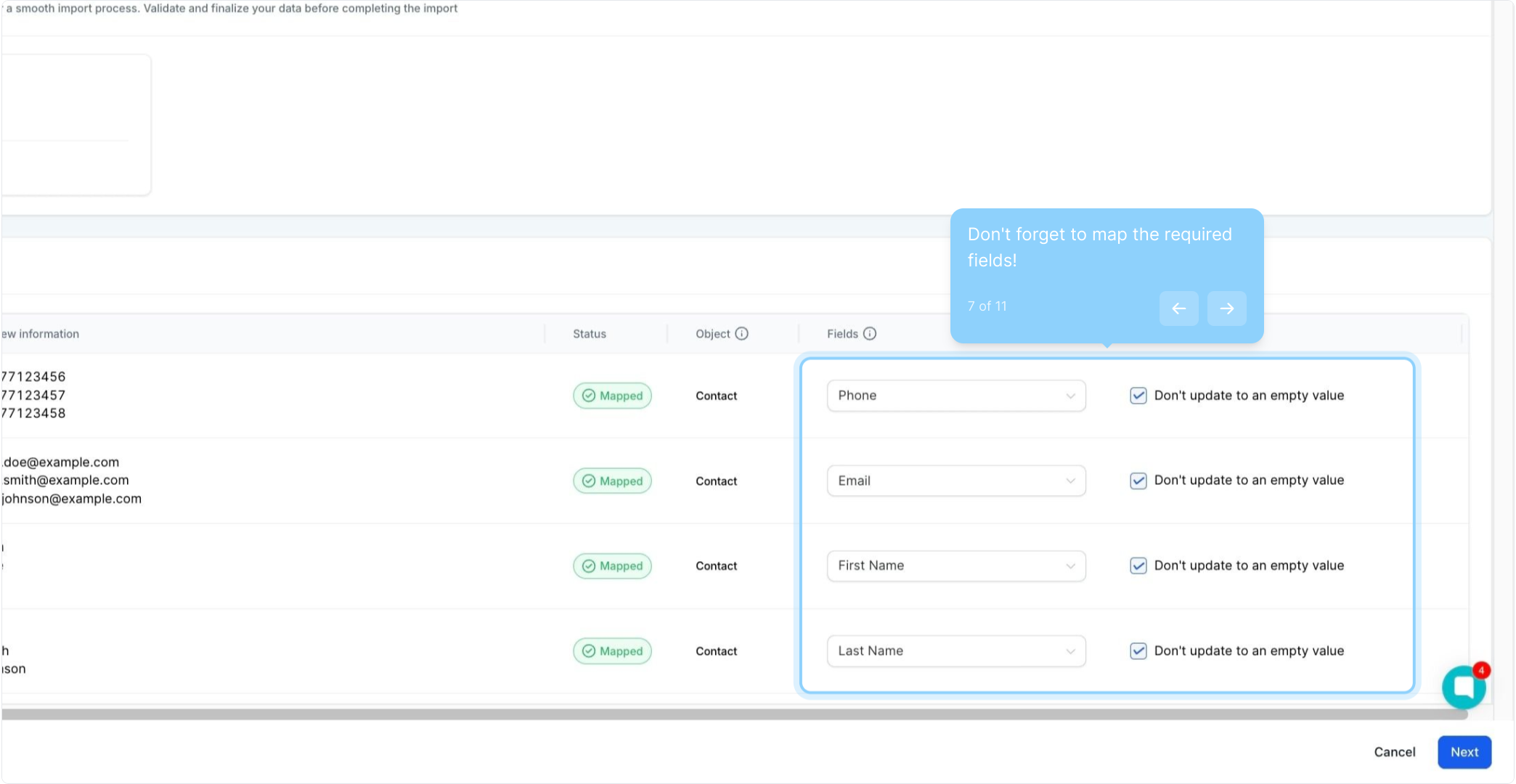Image resolution: width=1516 pixels, height=784 pixels.
Task: Click the Object column info icon
Action: click(741, 334)
